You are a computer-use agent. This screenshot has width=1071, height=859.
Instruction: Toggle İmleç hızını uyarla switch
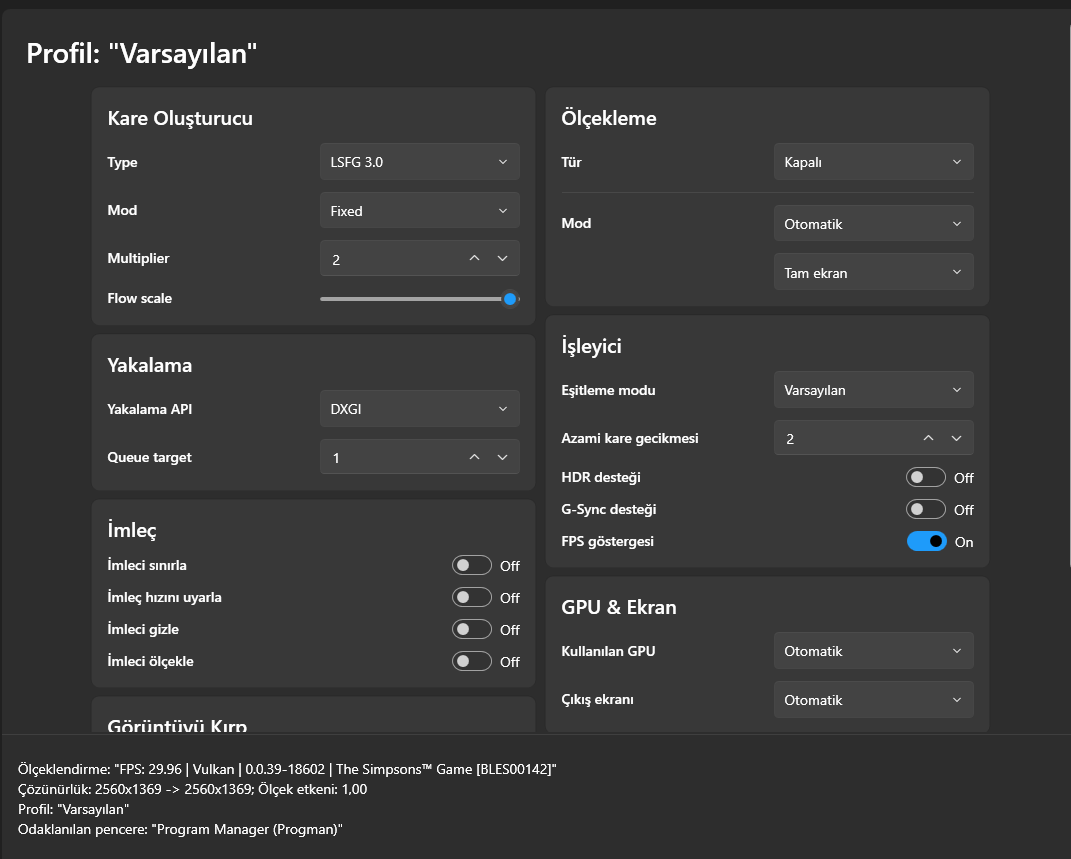click(x=472, y=598)
